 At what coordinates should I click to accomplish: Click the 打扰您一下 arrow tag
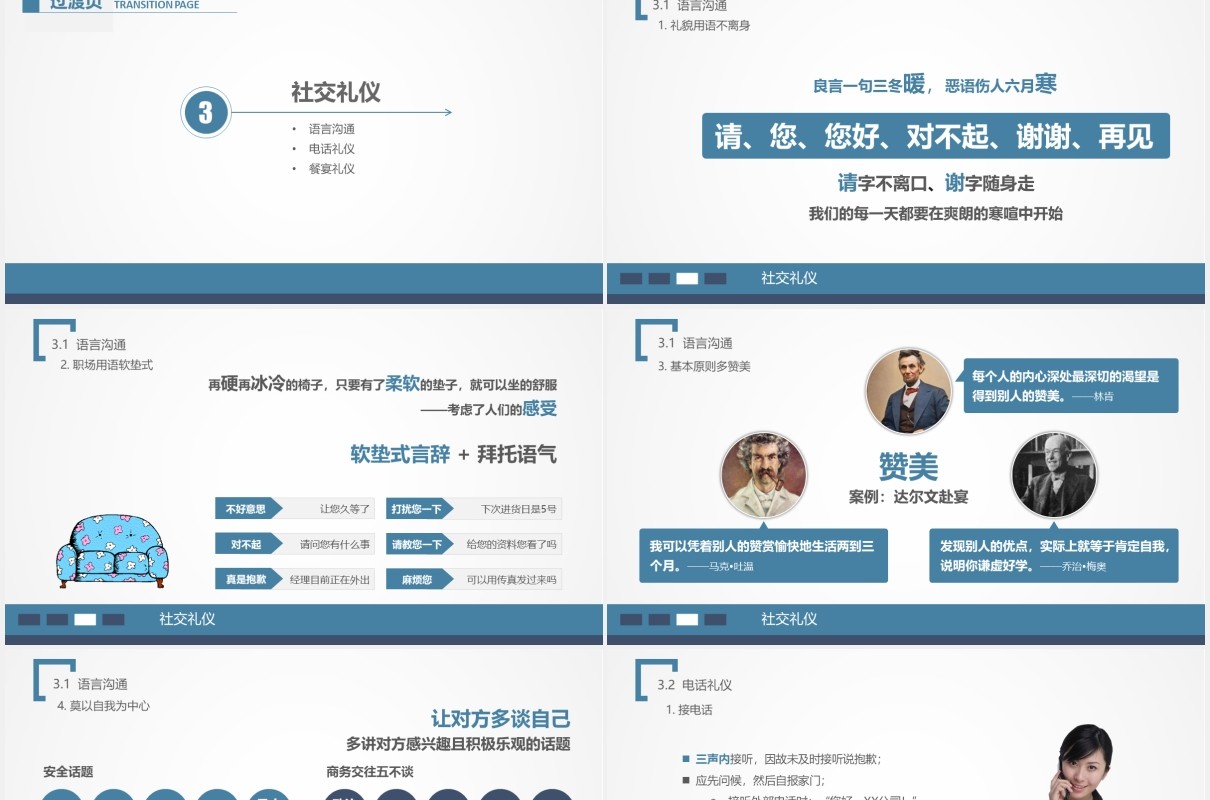tap(420, 509)
